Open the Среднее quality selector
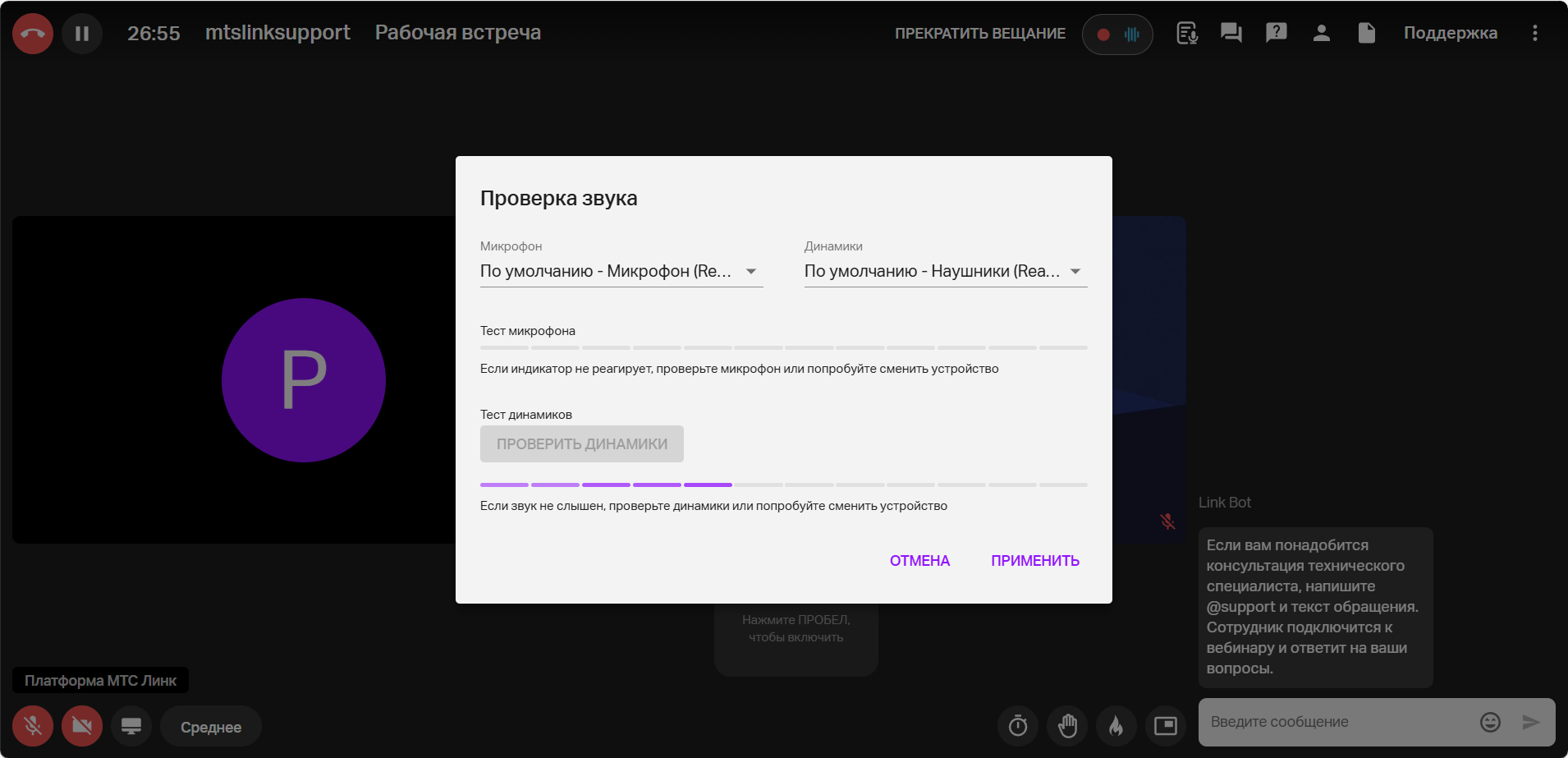 pyautogui.click(x=211, y=727)
